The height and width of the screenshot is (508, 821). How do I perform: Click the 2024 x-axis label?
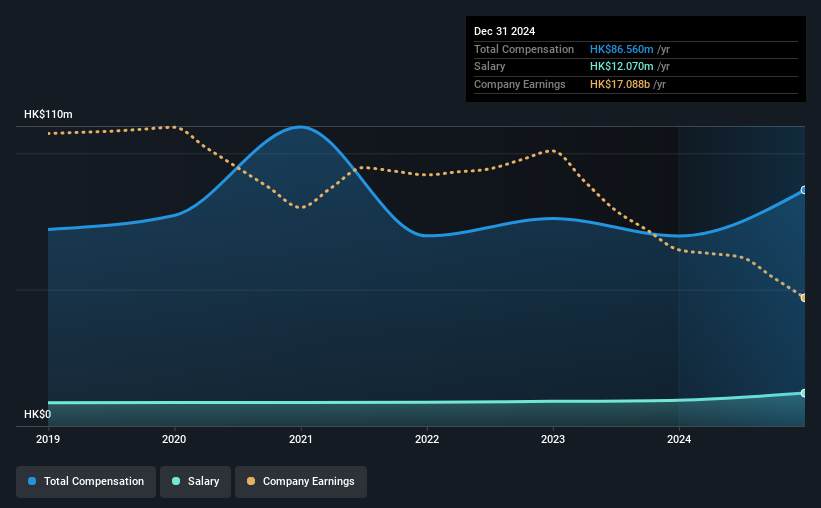[x=679, y=439]
